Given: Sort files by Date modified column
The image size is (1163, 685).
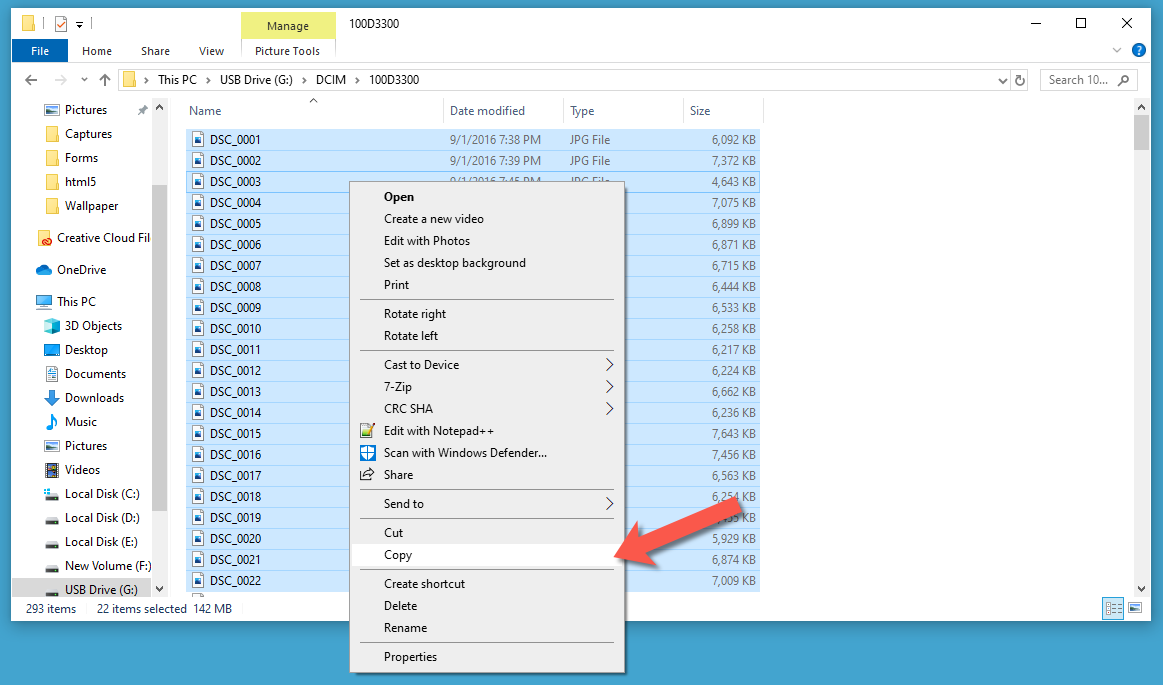Looking at the screenshot, I should 487,111.
